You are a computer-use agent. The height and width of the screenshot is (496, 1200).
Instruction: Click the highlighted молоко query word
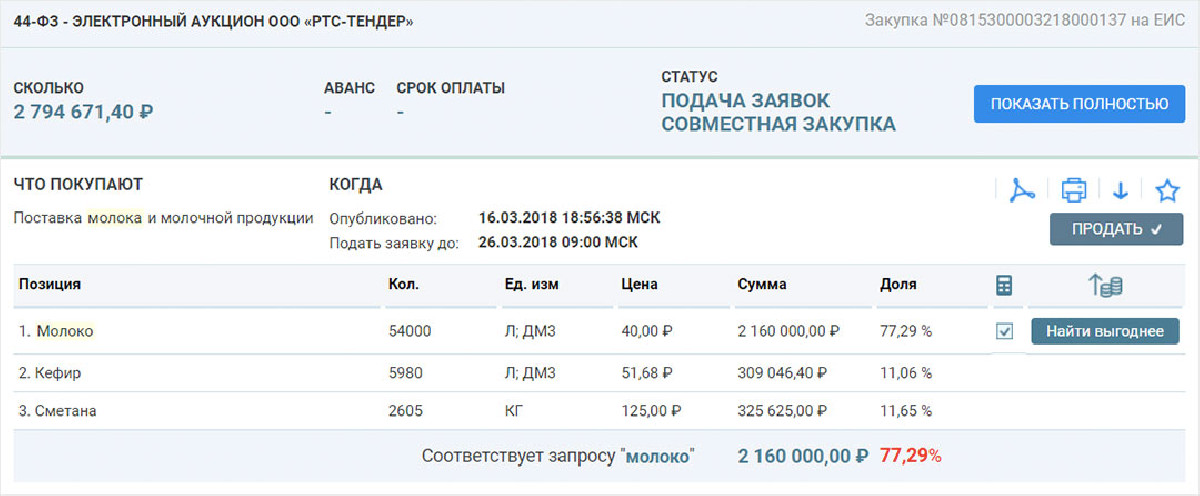[x=657, y=457]
